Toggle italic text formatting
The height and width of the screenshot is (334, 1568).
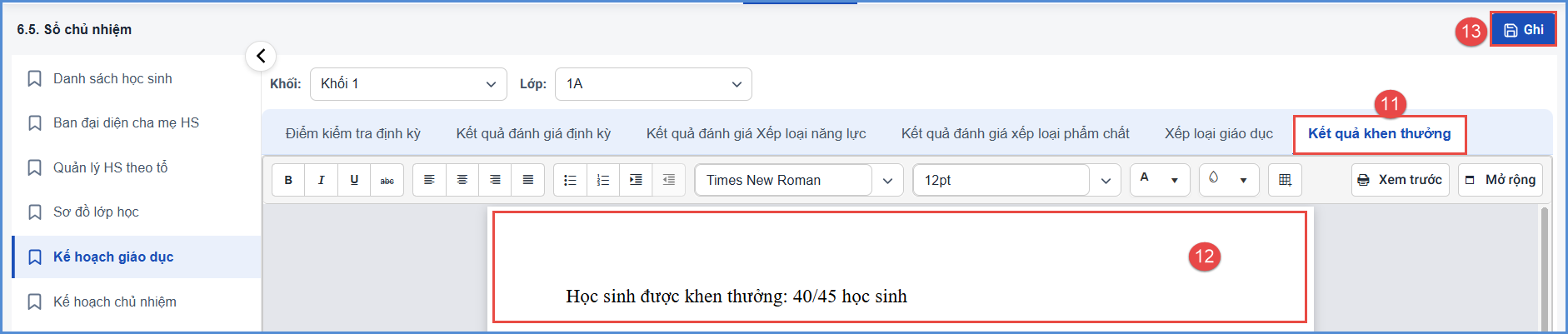pyautogui.click(x=322, y=180)
